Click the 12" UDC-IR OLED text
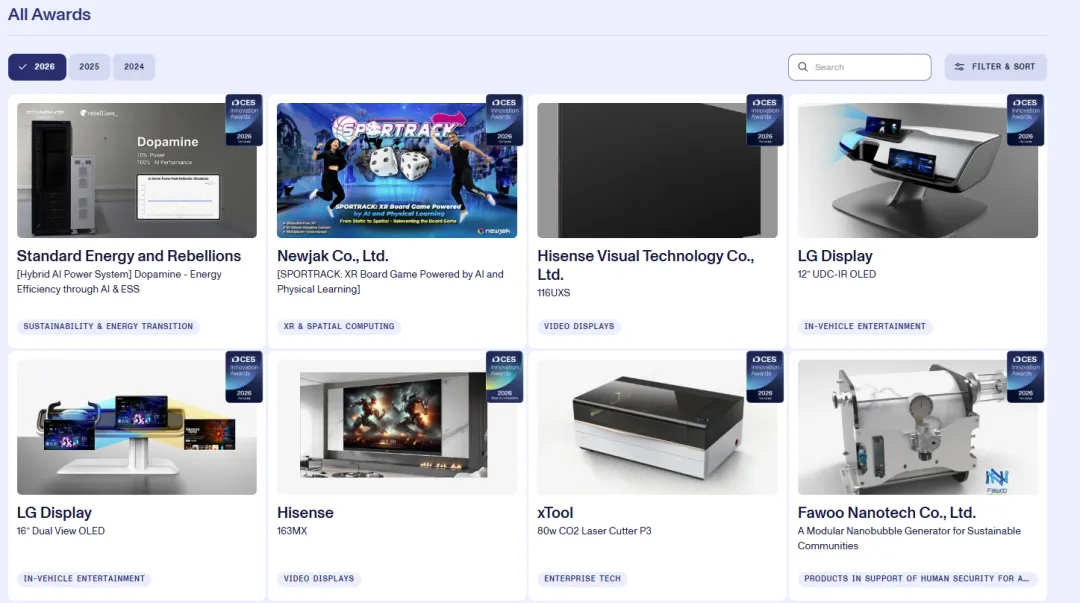This screenshot has height=603, width=1080. click(837, 274)
